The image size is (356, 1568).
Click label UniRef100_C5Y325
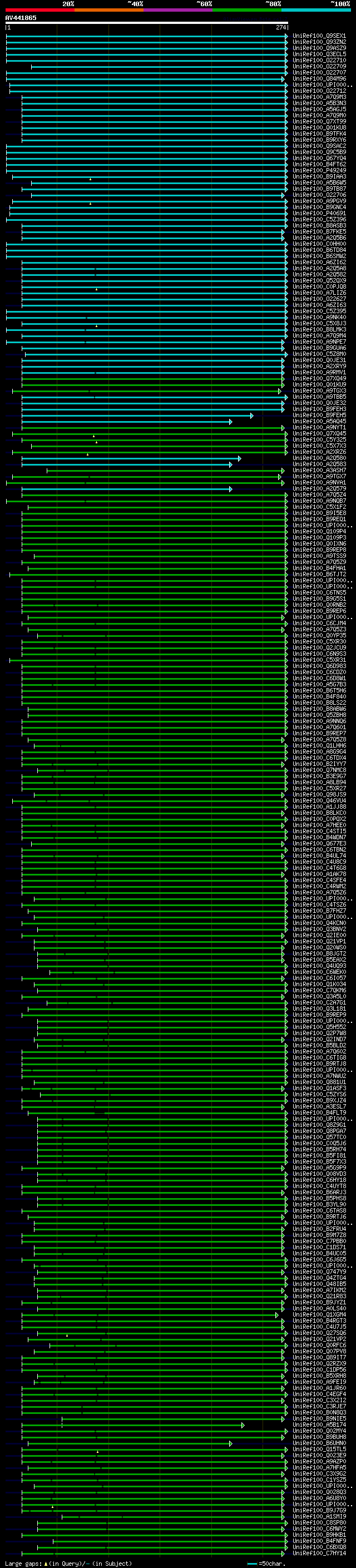[319, 439]
